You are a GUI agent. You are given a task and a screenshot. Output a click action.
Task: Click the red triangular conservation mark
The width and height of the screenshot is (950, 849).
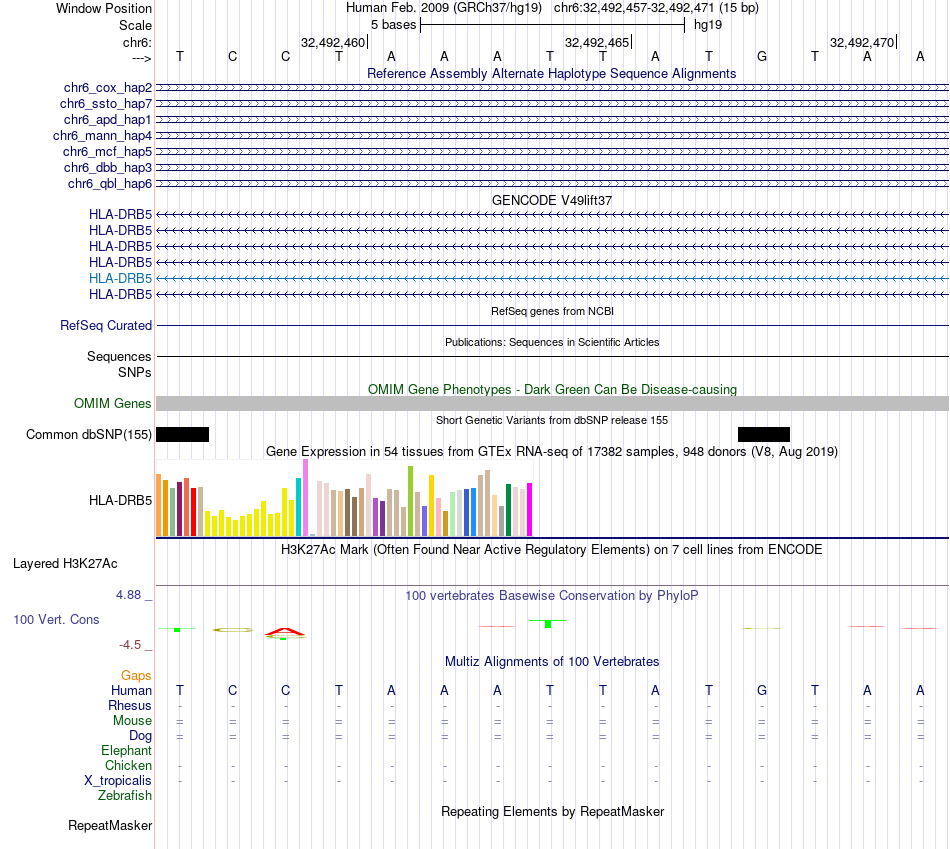[285, 633]
